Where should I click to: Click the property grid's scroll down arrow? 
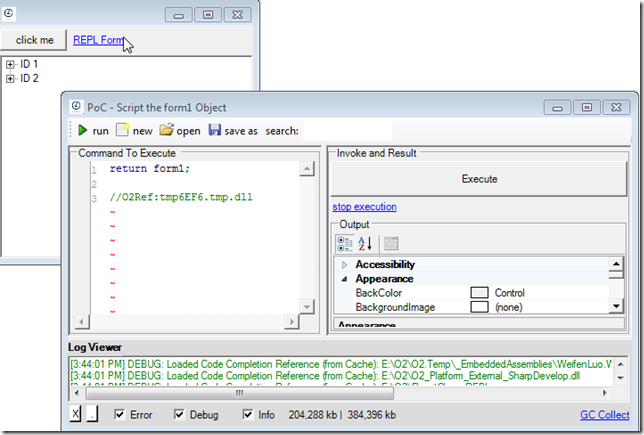[x=616, y=306]
